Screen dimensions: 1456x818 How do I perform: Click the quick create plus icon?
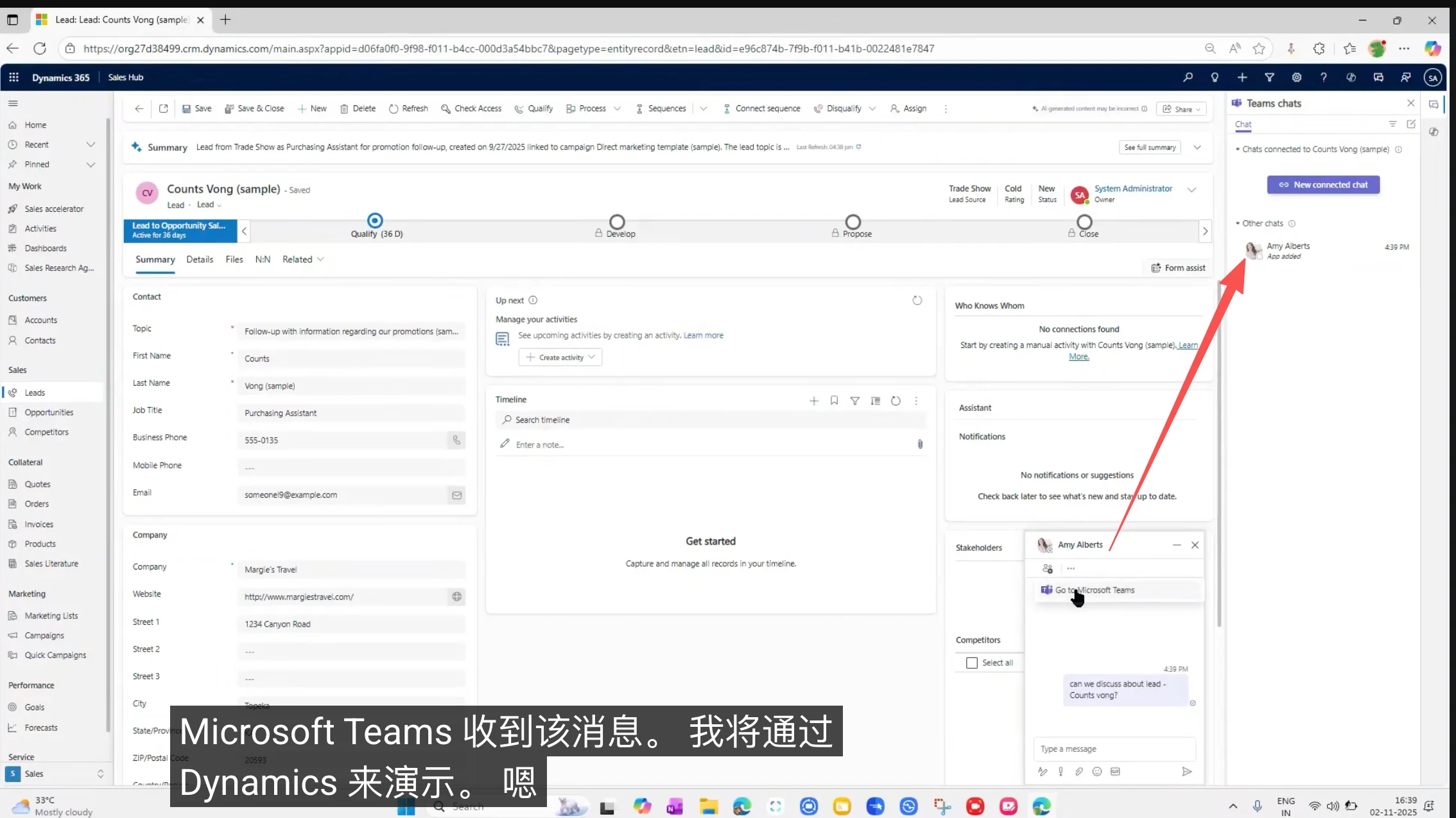[1242, 77]
